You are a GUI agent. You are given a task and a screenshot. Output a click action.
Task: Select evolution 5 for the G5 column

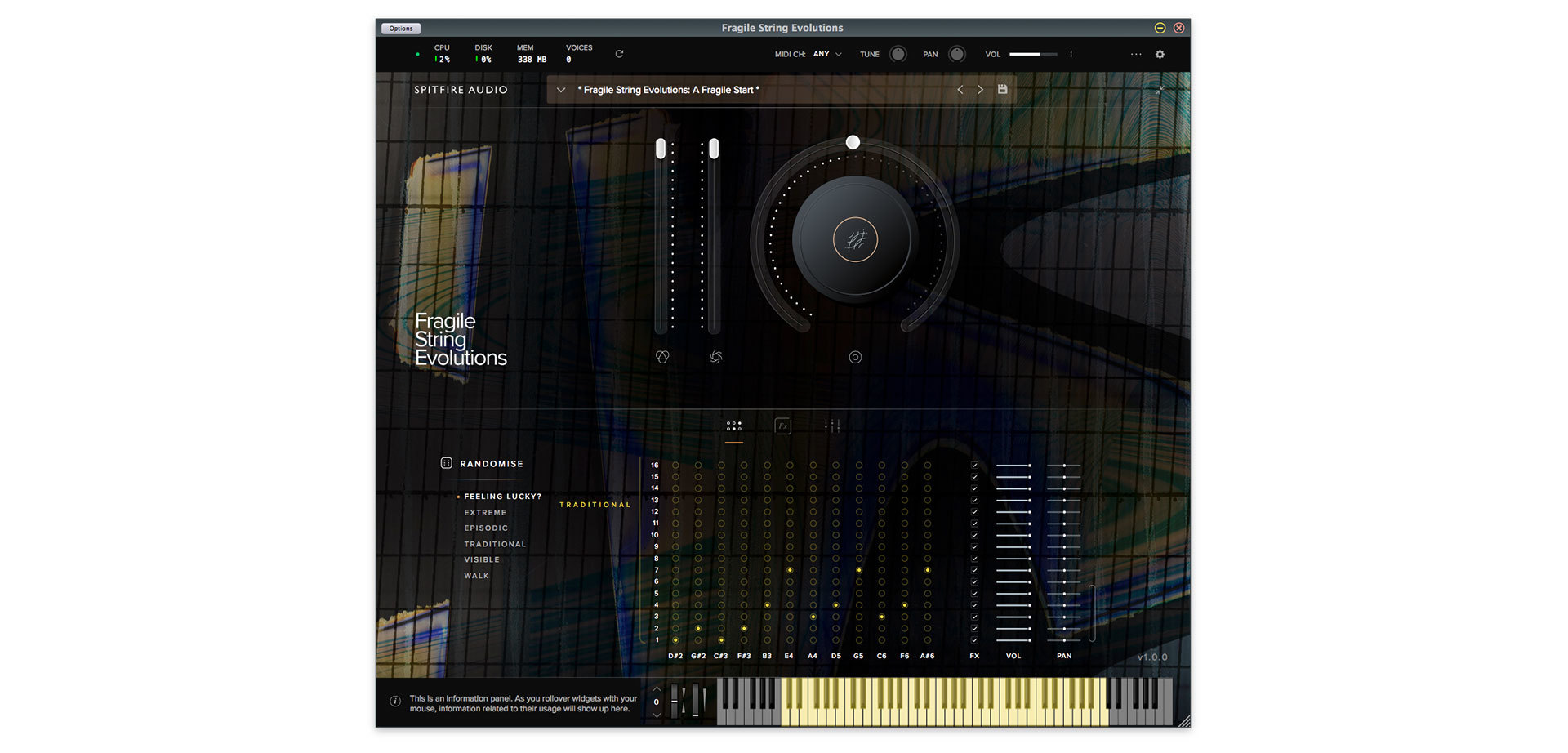click(x=858, y=594)
